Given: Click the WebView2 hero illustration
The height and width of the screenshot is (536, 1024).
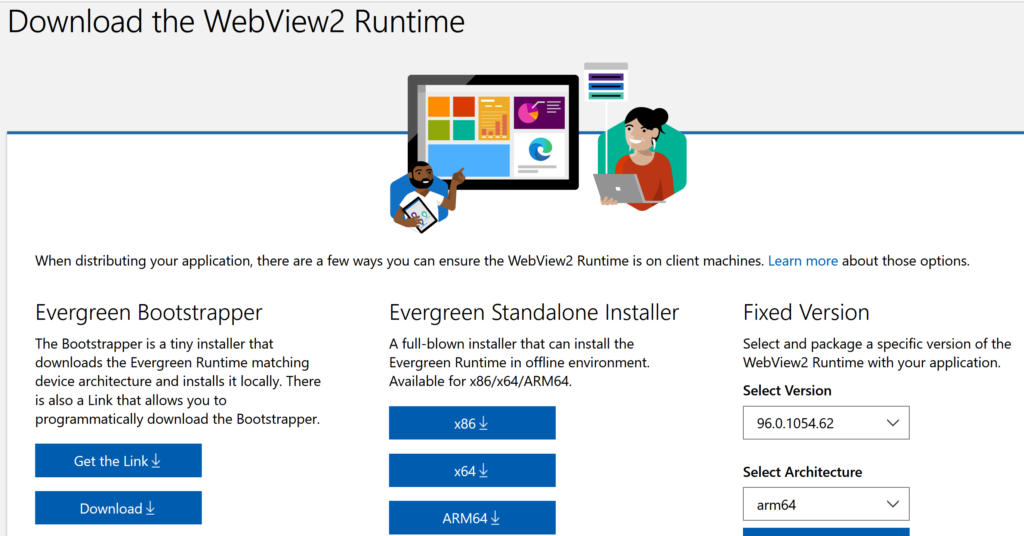Looking at the screenshot, I should pyautogui.click(x=538, y=148).
